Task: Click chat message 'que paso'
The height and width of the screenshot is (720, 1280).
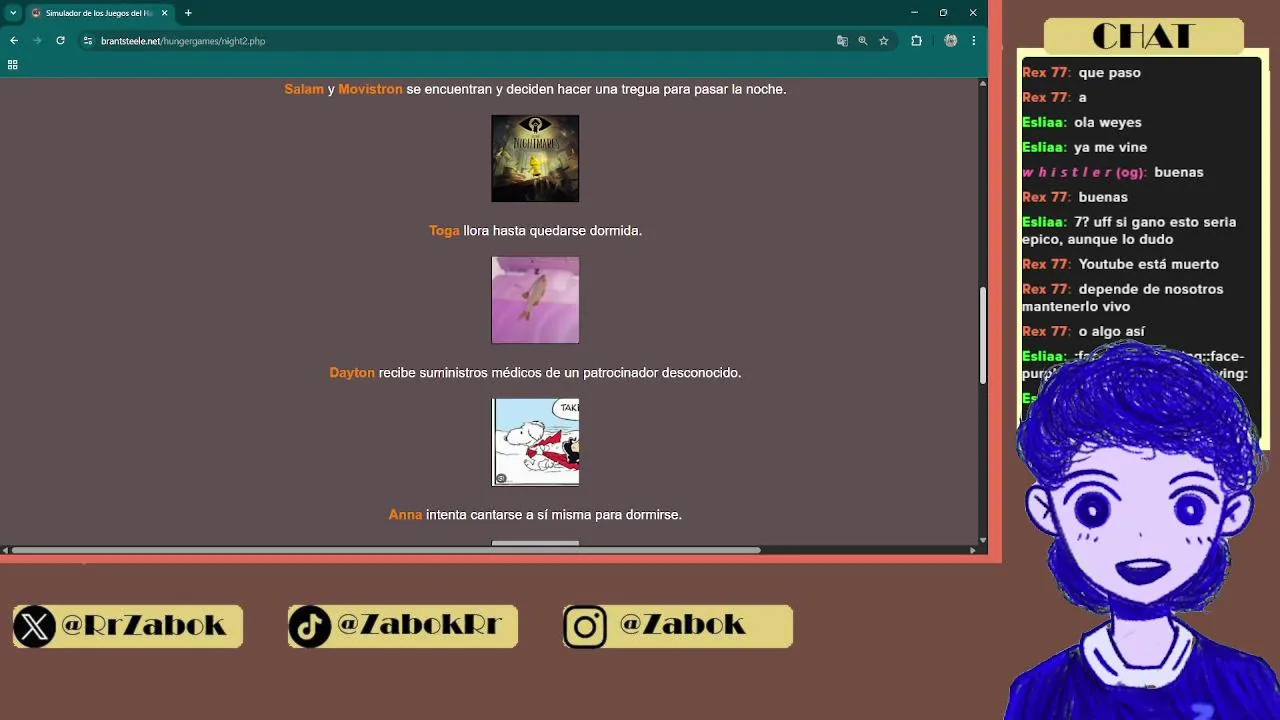Action: point(1110,73)
